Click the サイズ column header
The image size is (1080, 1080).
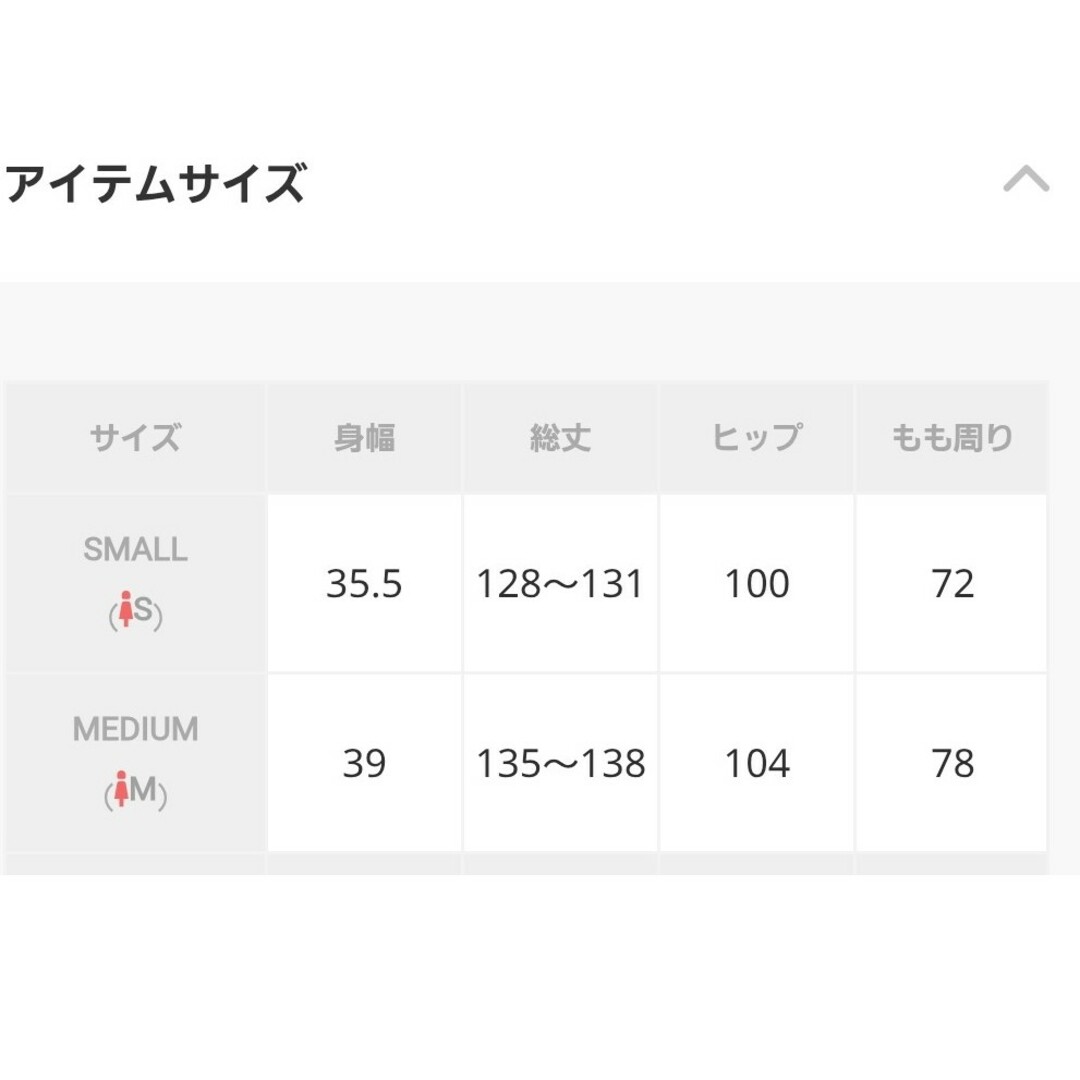[136, 437]
